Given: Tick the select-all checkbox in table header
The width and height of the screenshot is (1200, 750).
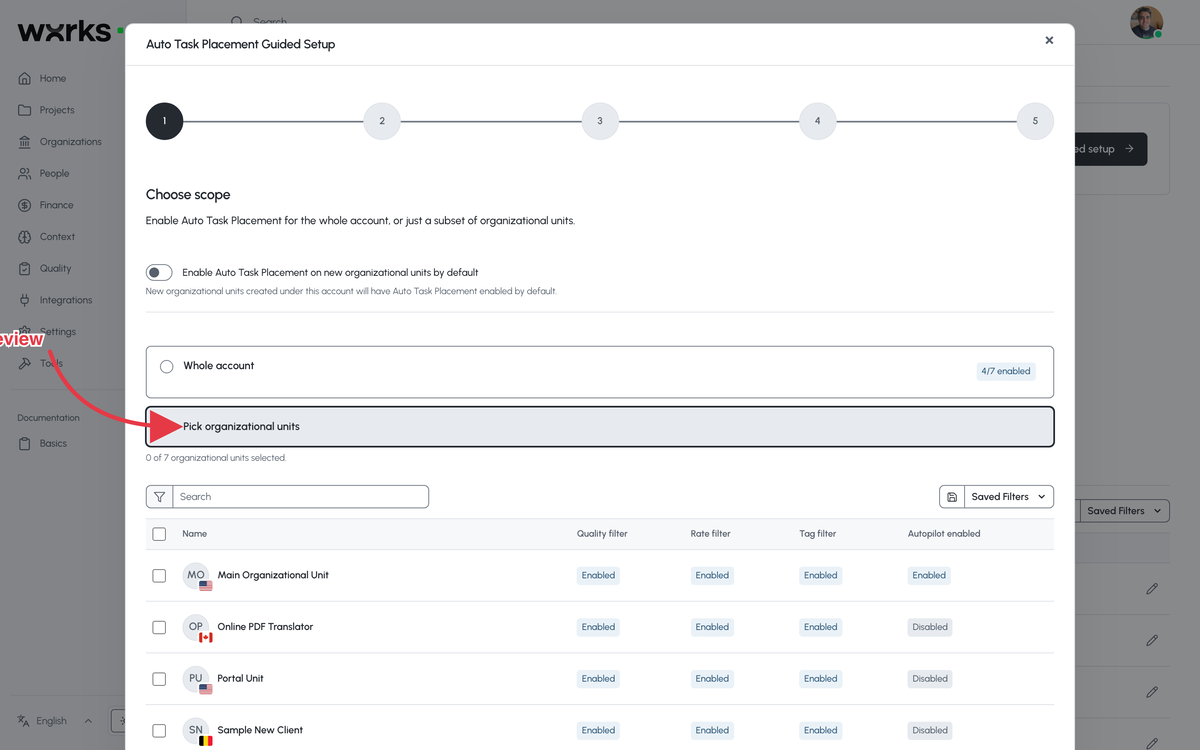Looking at the screenshot, I should pos(159,534).
